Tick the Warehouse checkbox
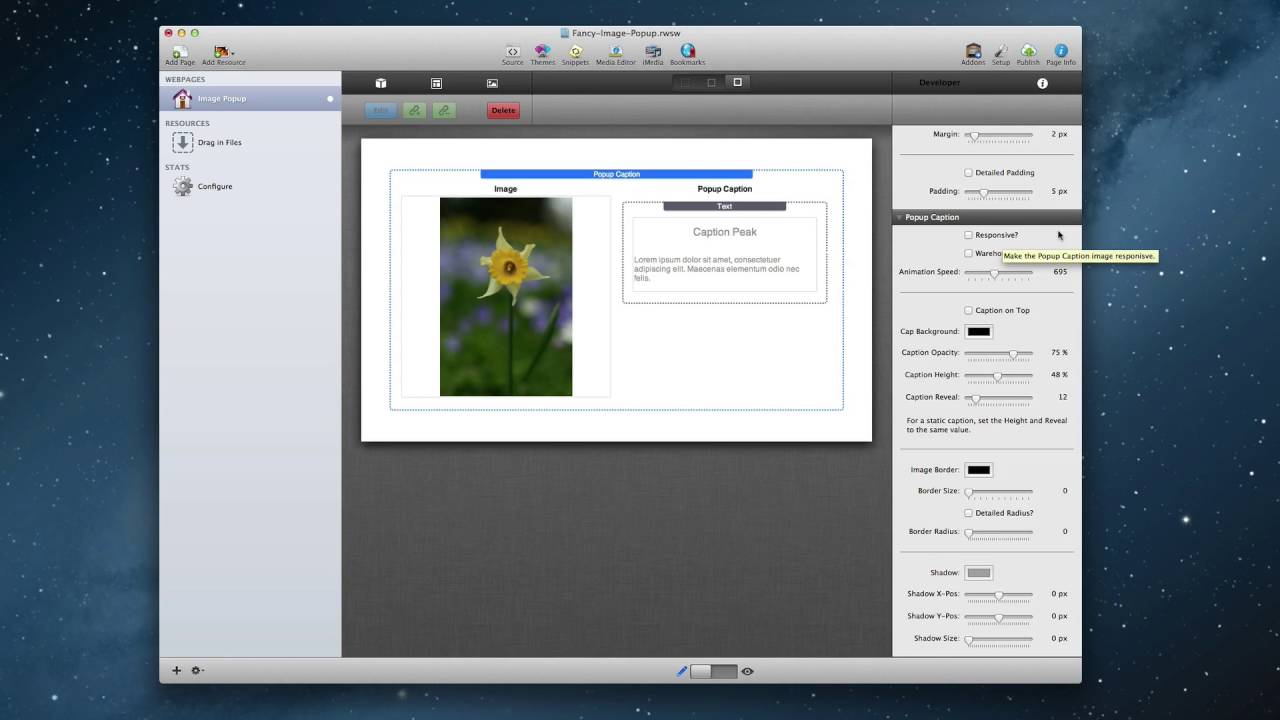 coord(968,253)
